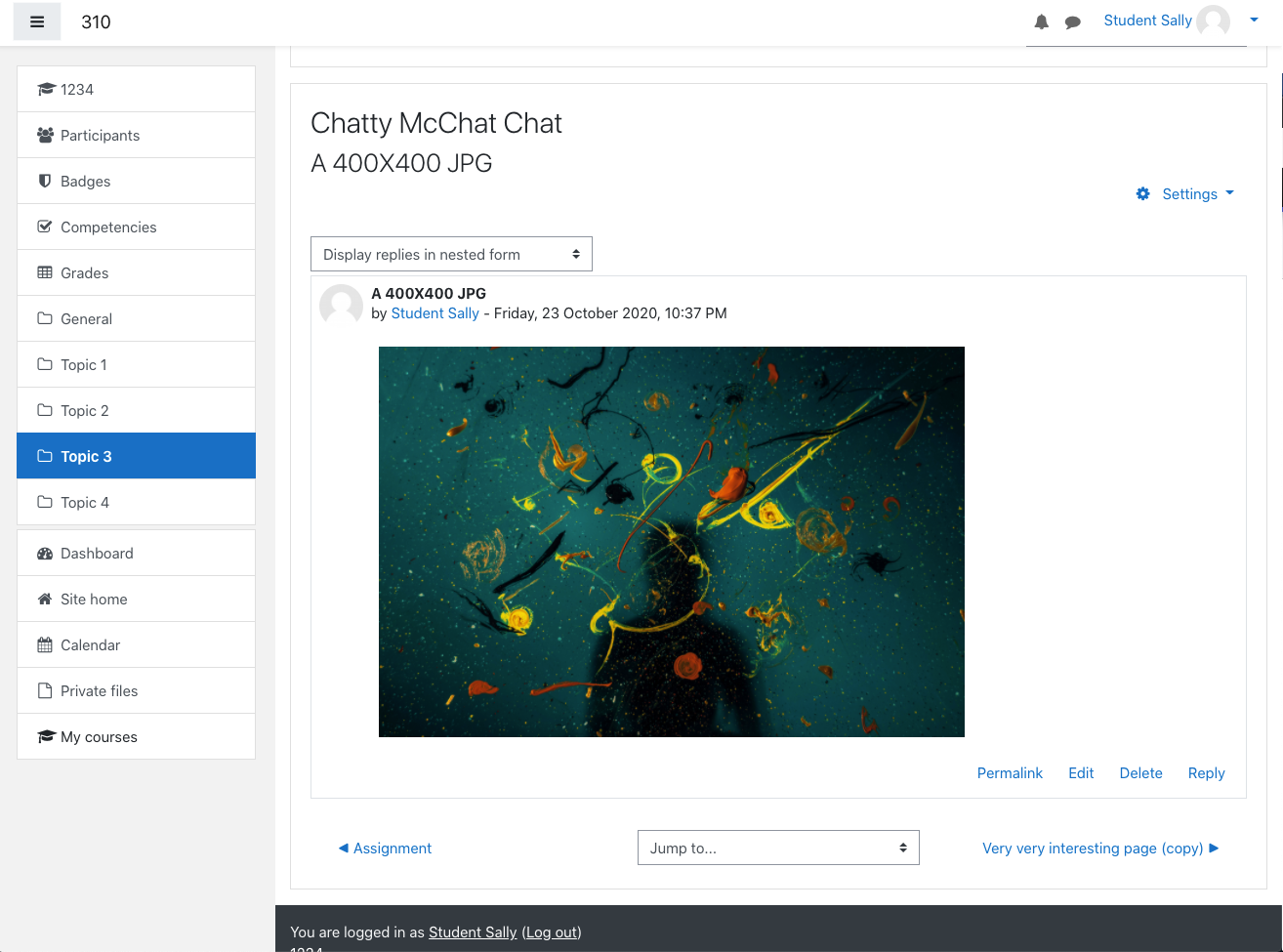Open Student Sally author link in post
This screenshot has height=952, width=1283.
435,313
